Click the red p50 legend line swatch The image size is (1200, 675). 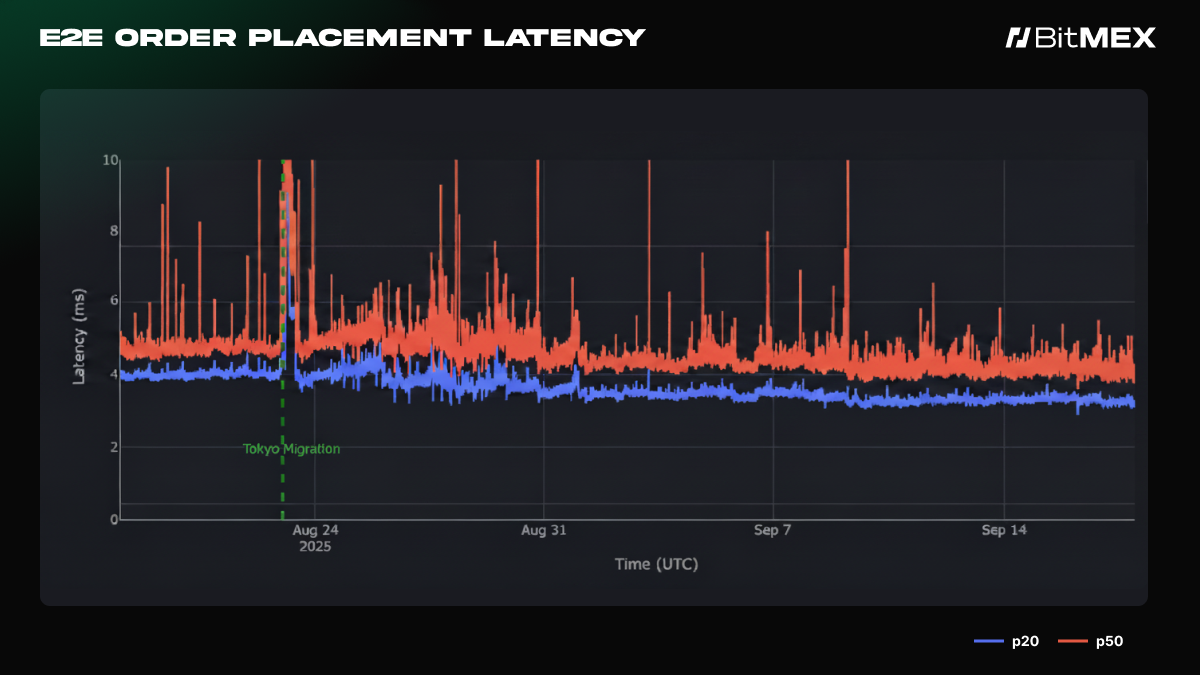1073,641
